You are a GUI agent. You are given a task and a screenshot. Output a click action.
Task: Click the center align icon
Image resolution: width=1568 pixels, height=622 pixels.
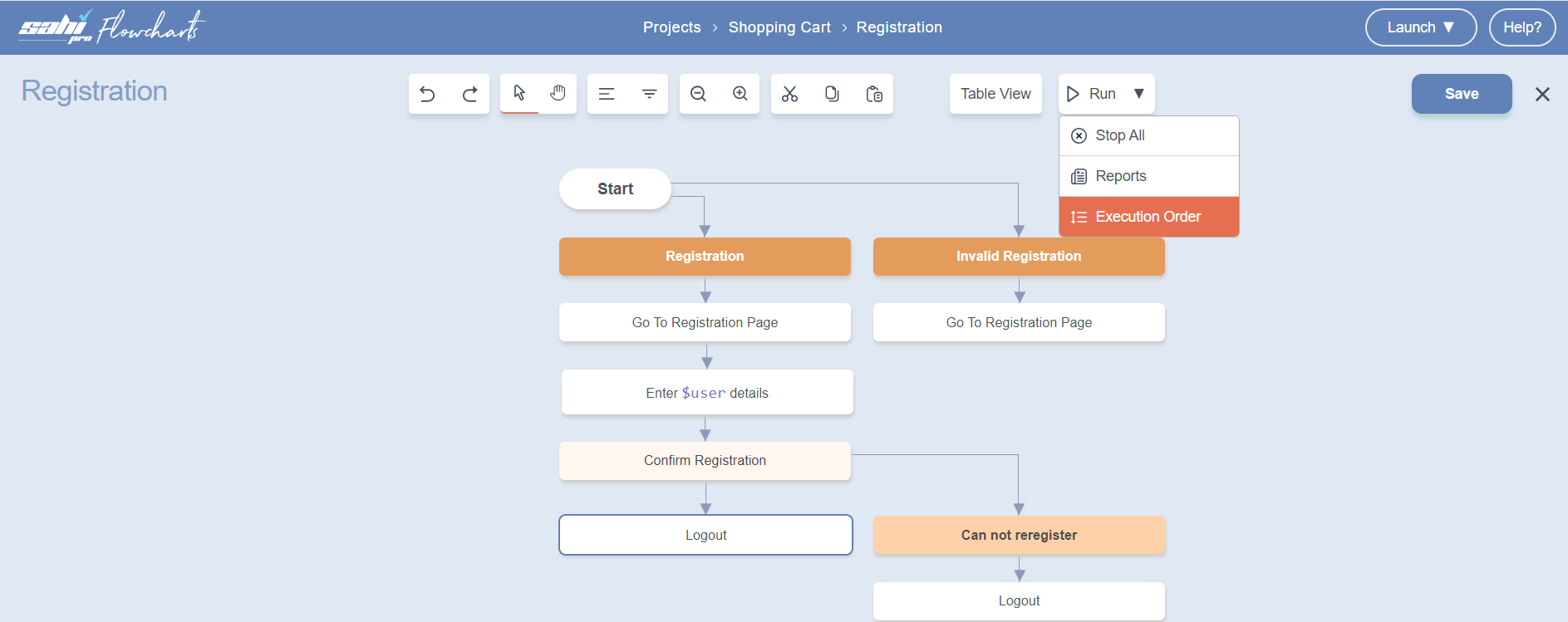point(649,94)
